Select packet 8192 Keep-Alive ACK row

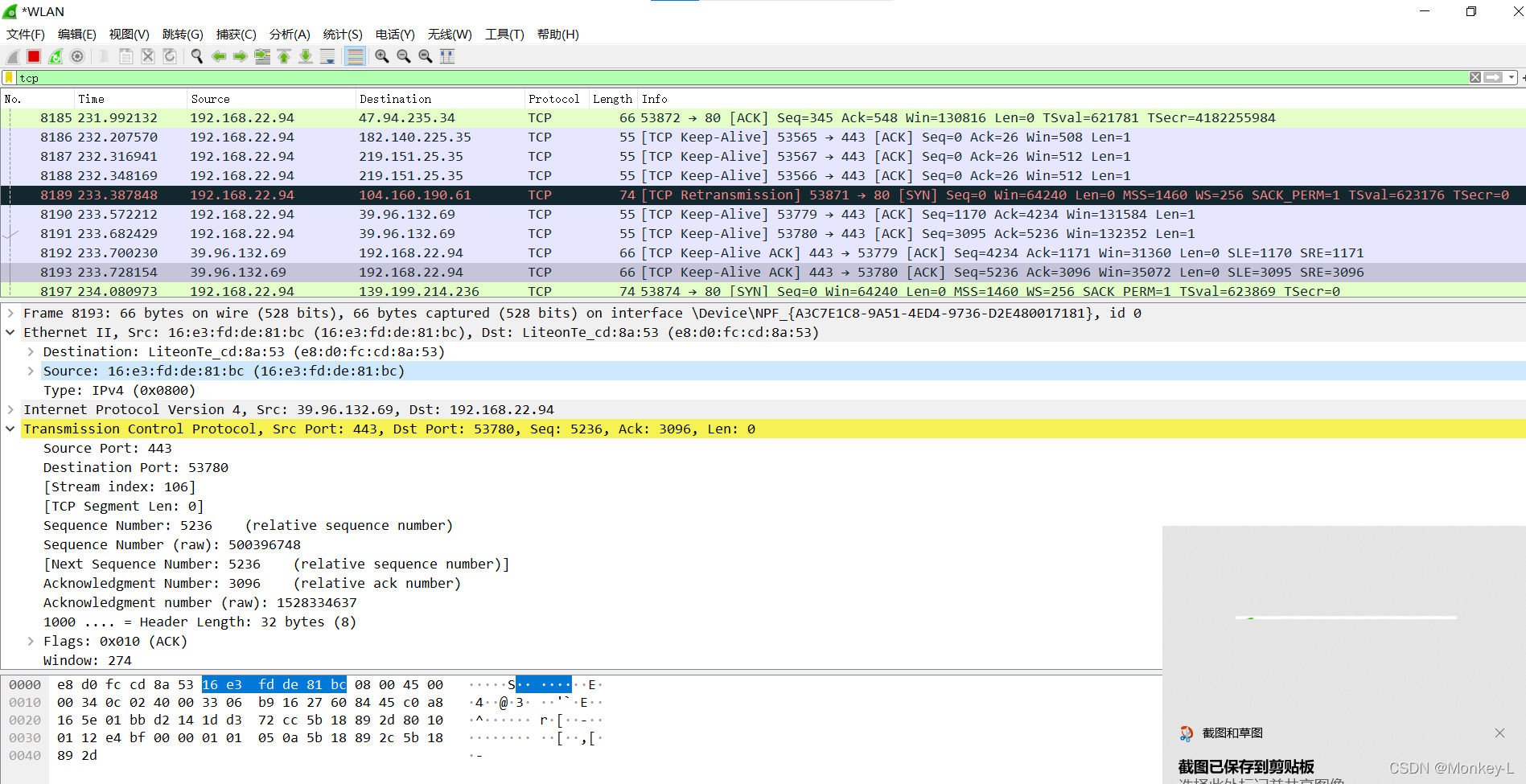(763, 253)
